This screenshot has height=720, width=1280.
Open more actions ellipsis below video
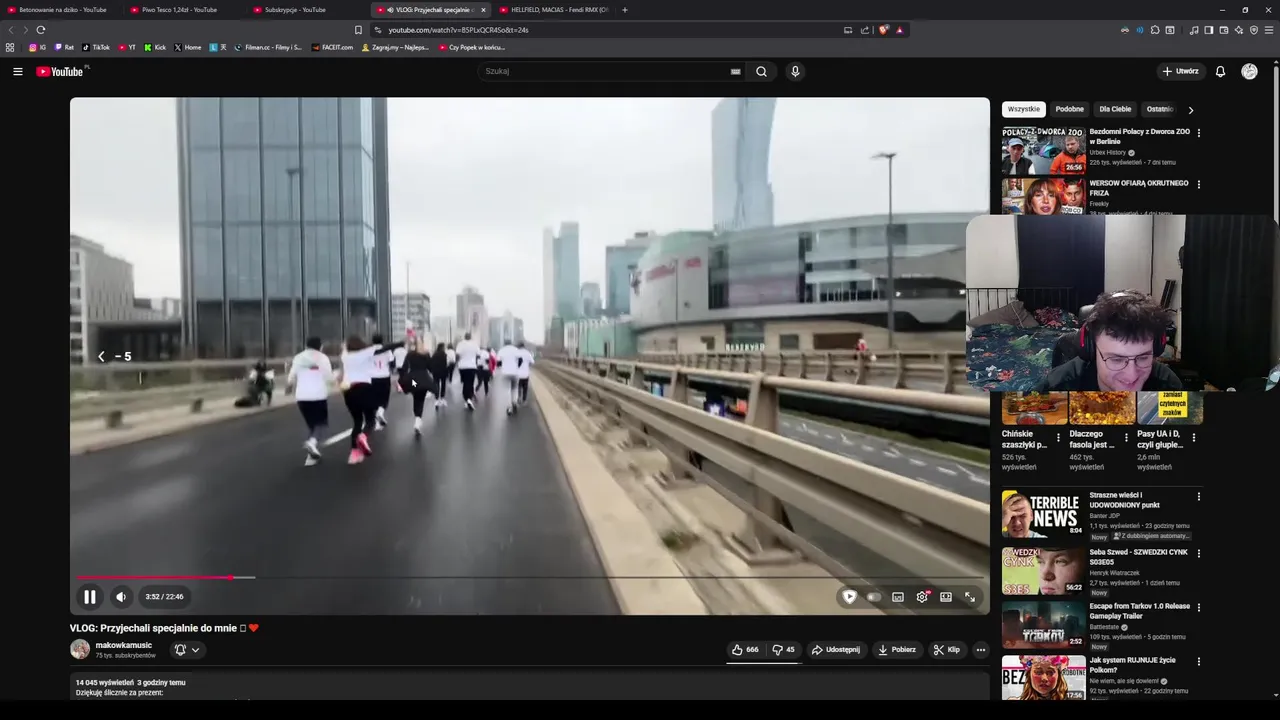coord(980,650)
